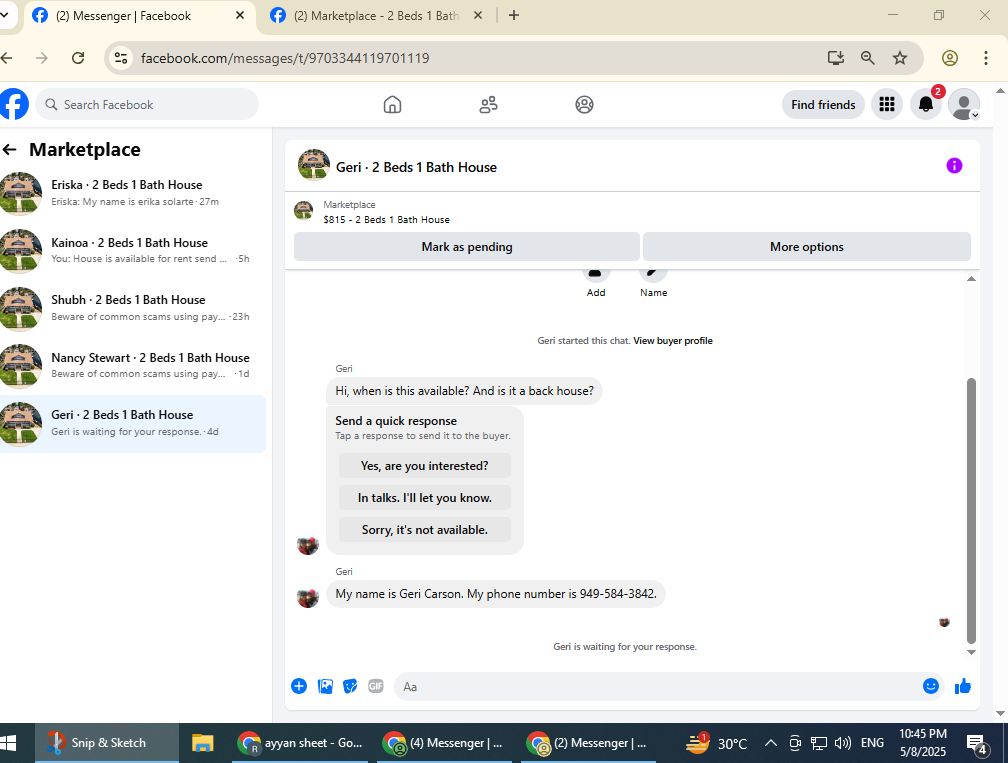Open Facebook home via the logo
The height and width of the screenshot is (763, 1008).
(x=14, y=104)
